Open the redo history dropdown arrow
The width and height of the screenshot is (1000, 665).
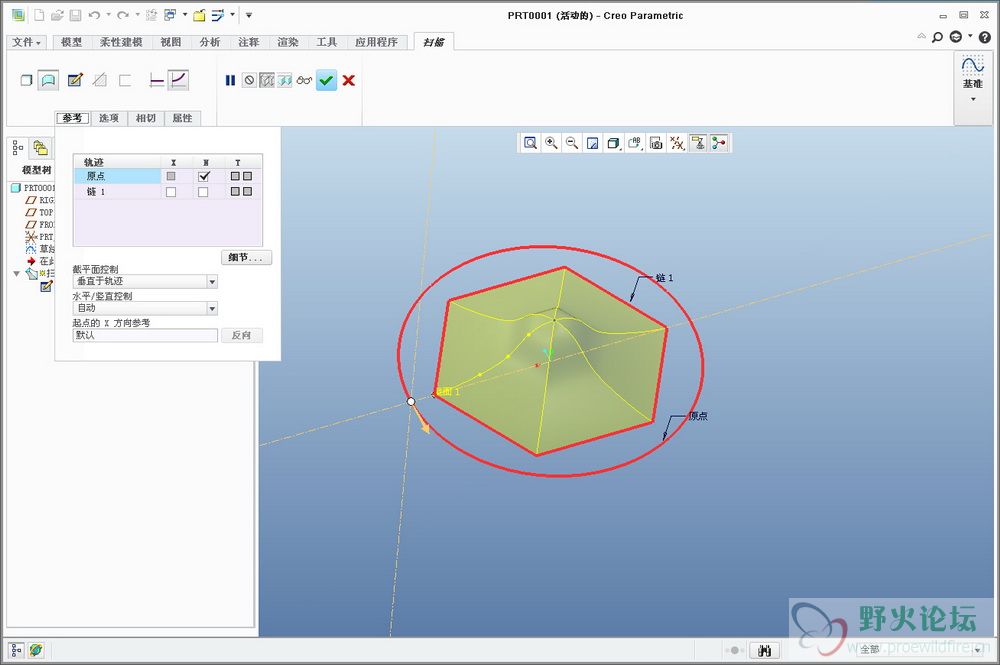[137, 15]
